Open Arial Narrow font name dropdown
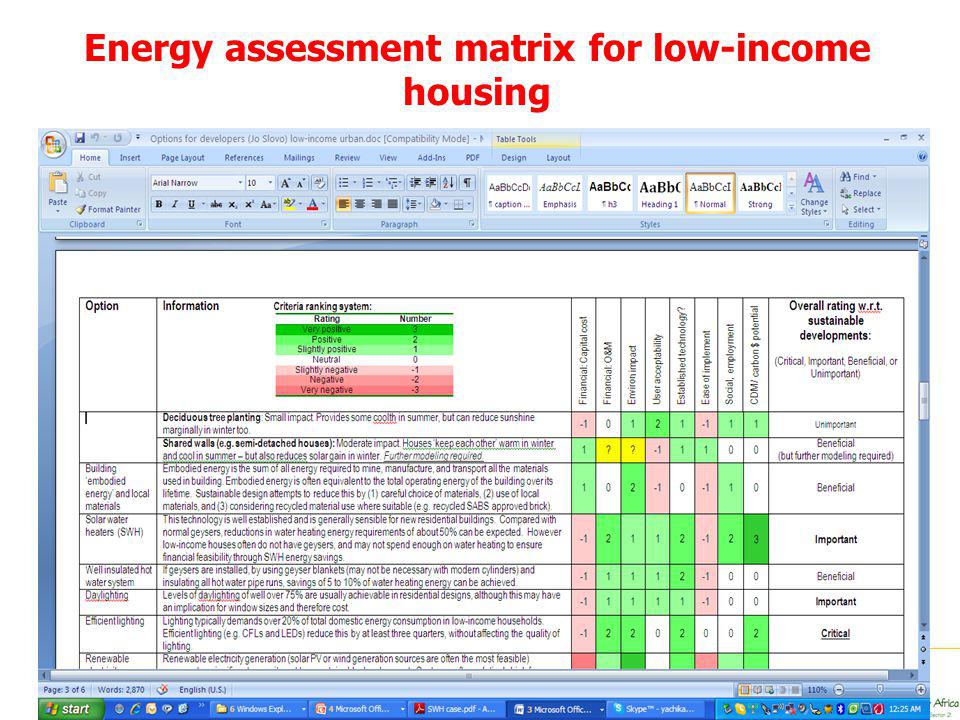Image resolution: width=960 pixels, height=720 pixels. 240,183
